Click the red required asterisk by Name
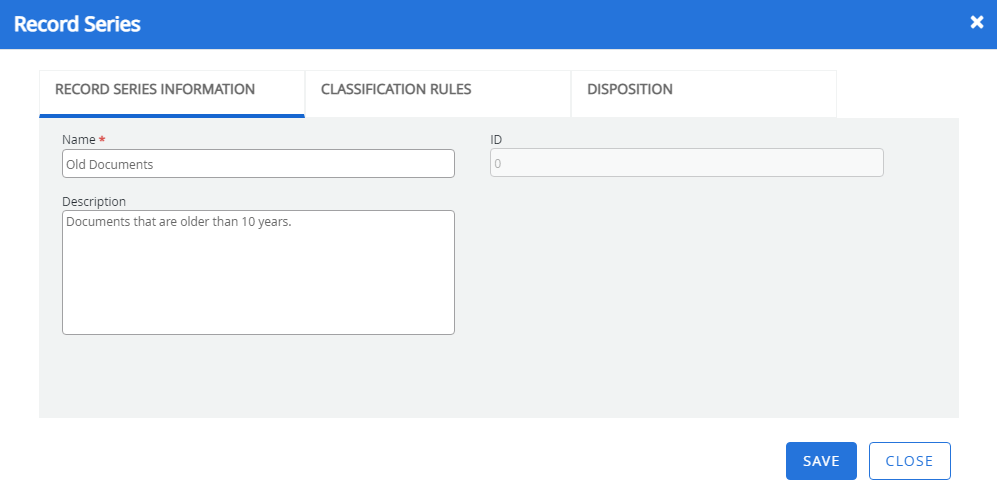This screenshot has height=502, width=997. (102, 140)
